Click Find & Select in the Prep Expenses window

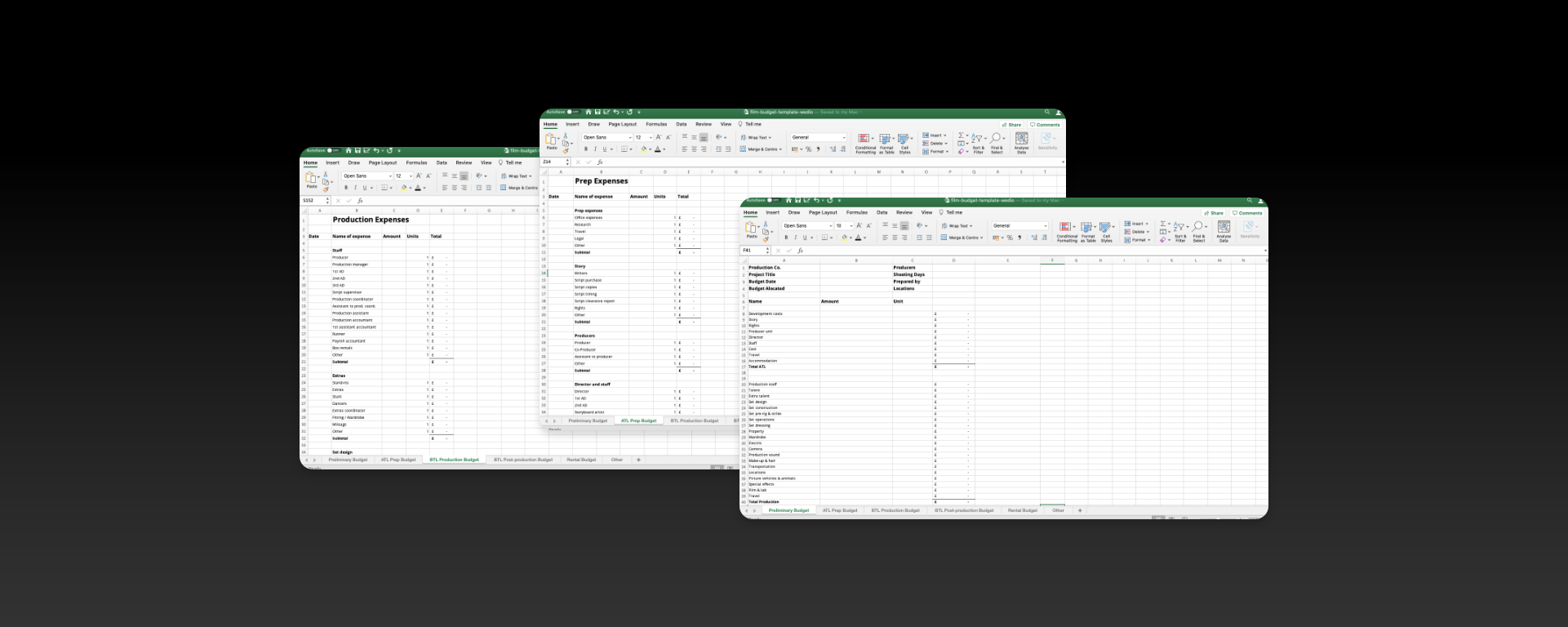coord(997,144)
